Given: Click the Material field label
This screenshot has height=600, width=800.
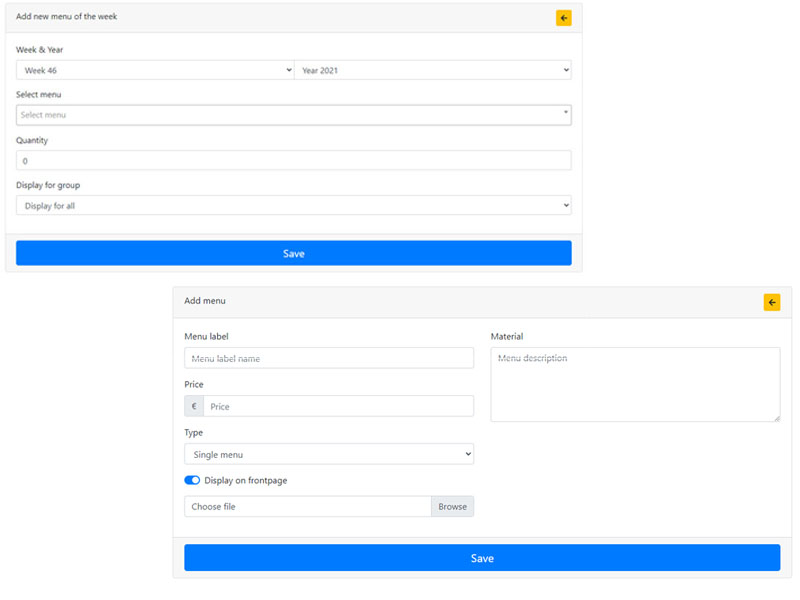Looking at the screenshot, I should [x=507, y=335].
